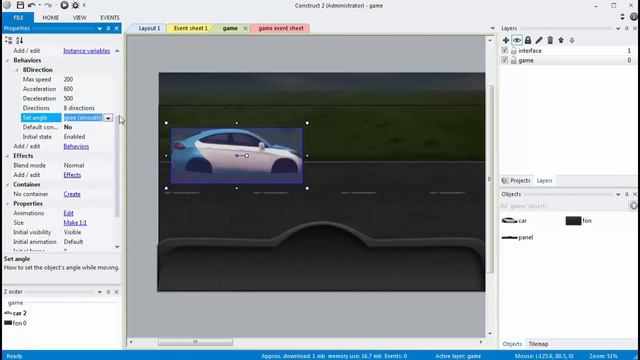Open the Effects add/edit link

[x=72, y=175]
